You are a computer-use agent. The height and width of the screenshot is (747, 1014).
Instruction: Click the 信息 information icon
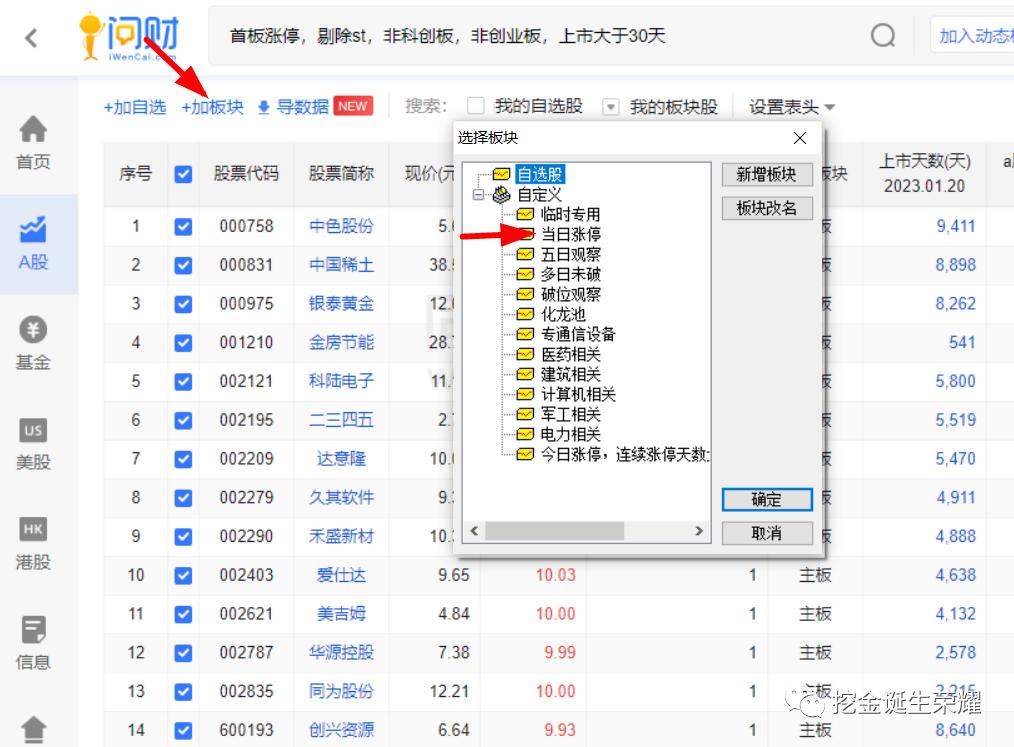tap(33, 634)
